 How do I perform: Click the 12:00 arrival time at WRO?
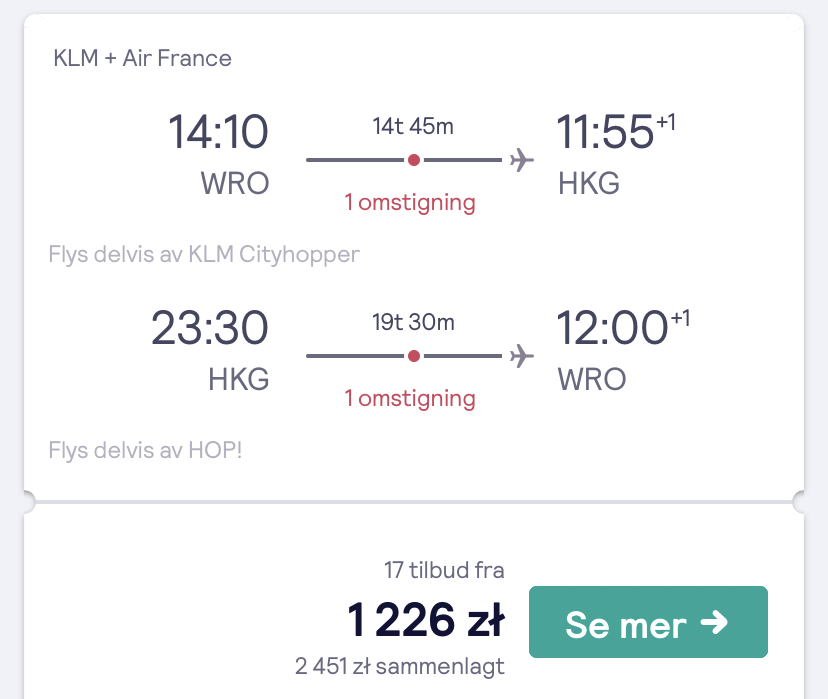coord(612,327)
